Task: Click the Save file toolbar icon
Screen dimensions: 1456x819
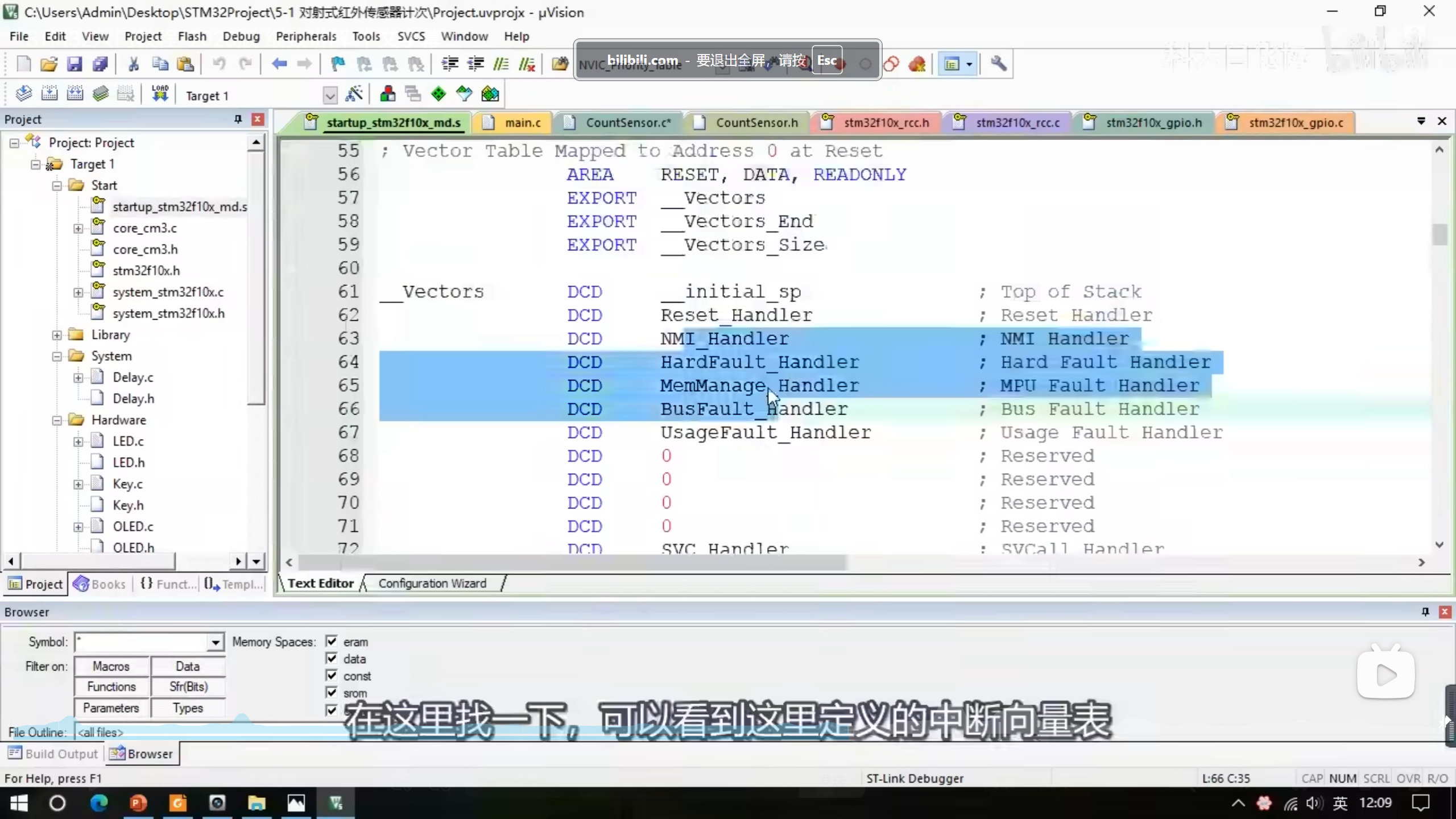Action: pos(75,64)
